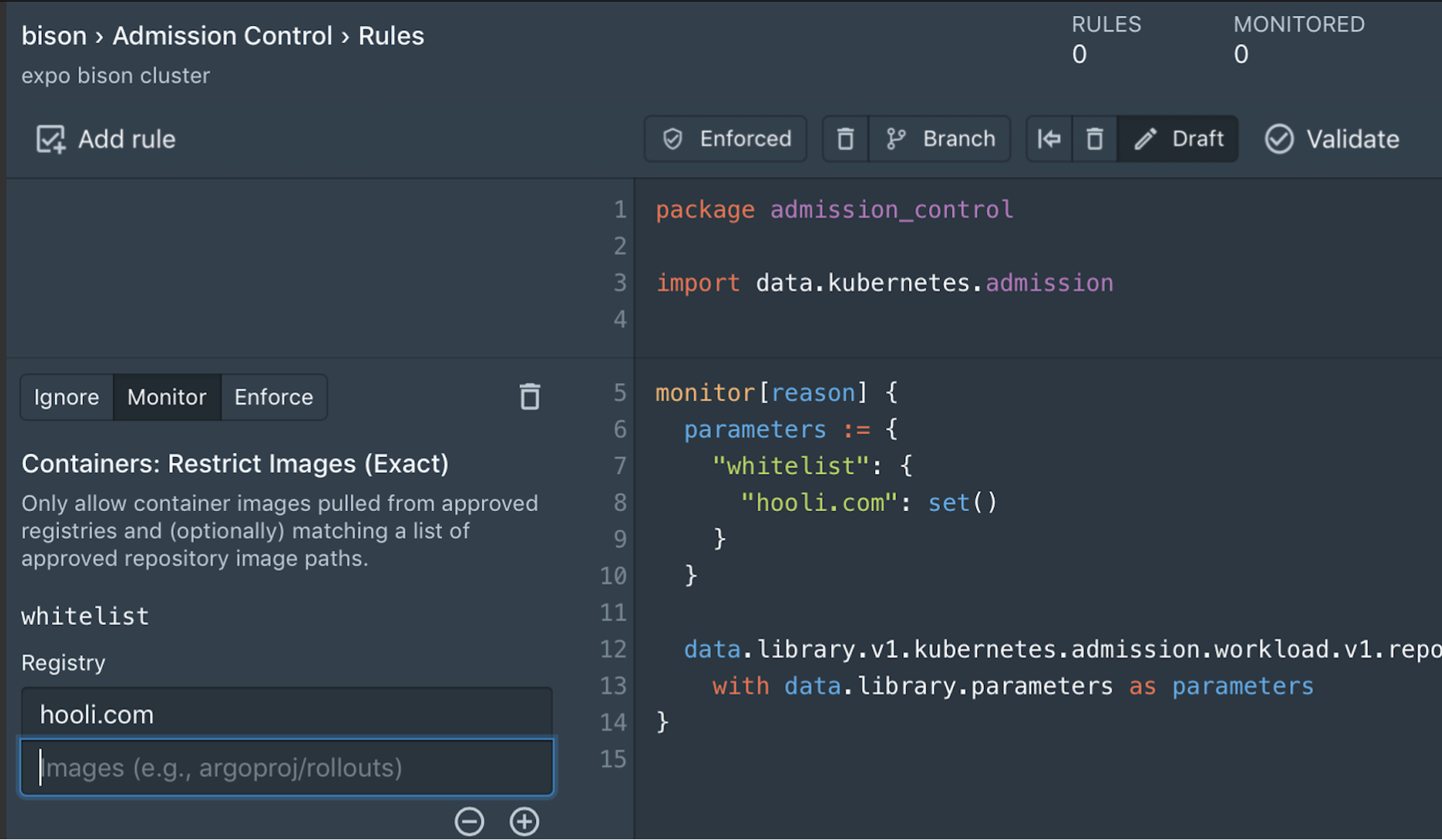Click the Images input field
Viewport: 1442px width, 840px height.
[289, 767]
